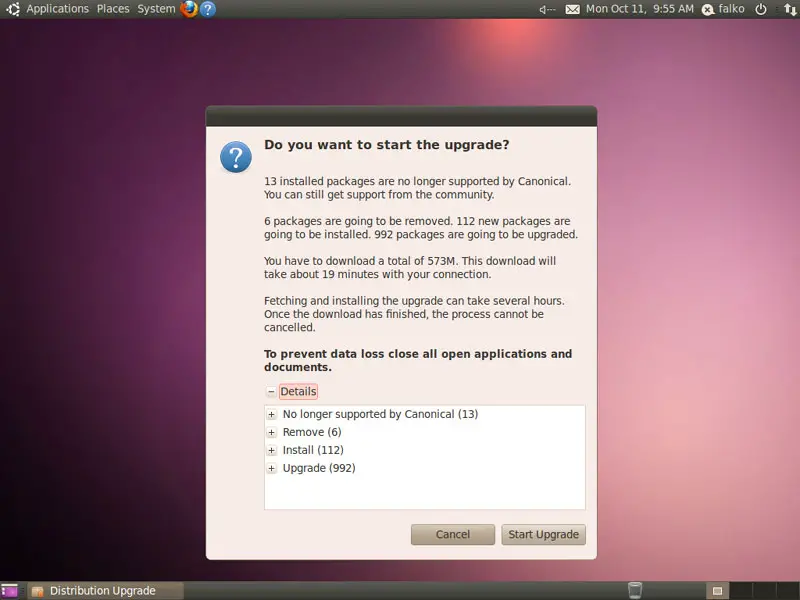Select the second workspace in switcher
Screen dimensions: 800x600
pos(740,591)
